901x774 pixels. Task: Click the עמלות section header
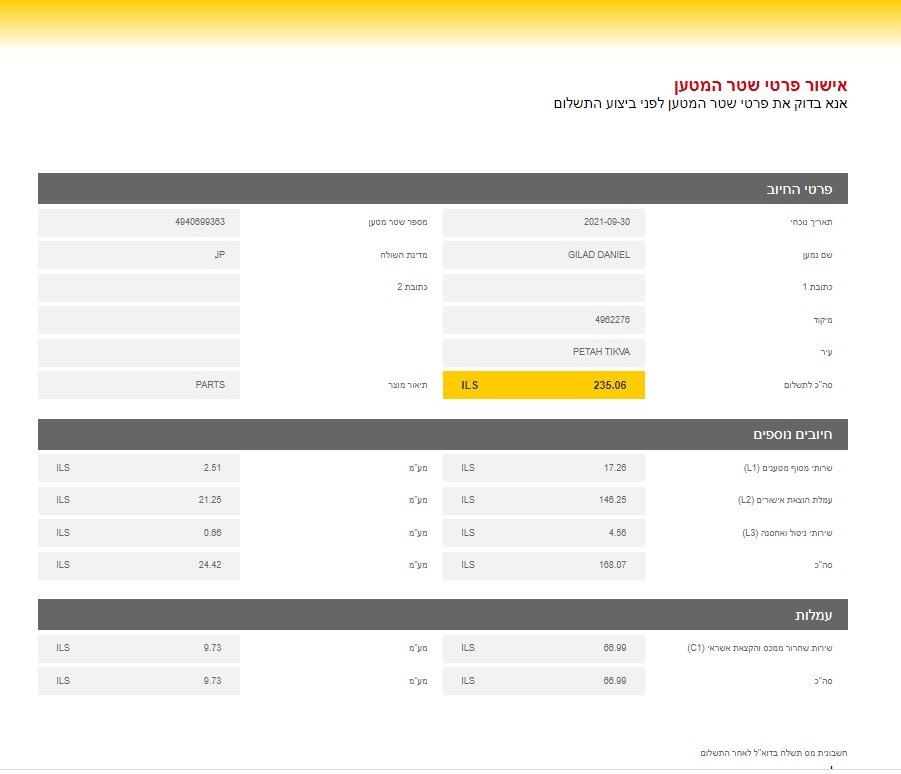(443, 614)
